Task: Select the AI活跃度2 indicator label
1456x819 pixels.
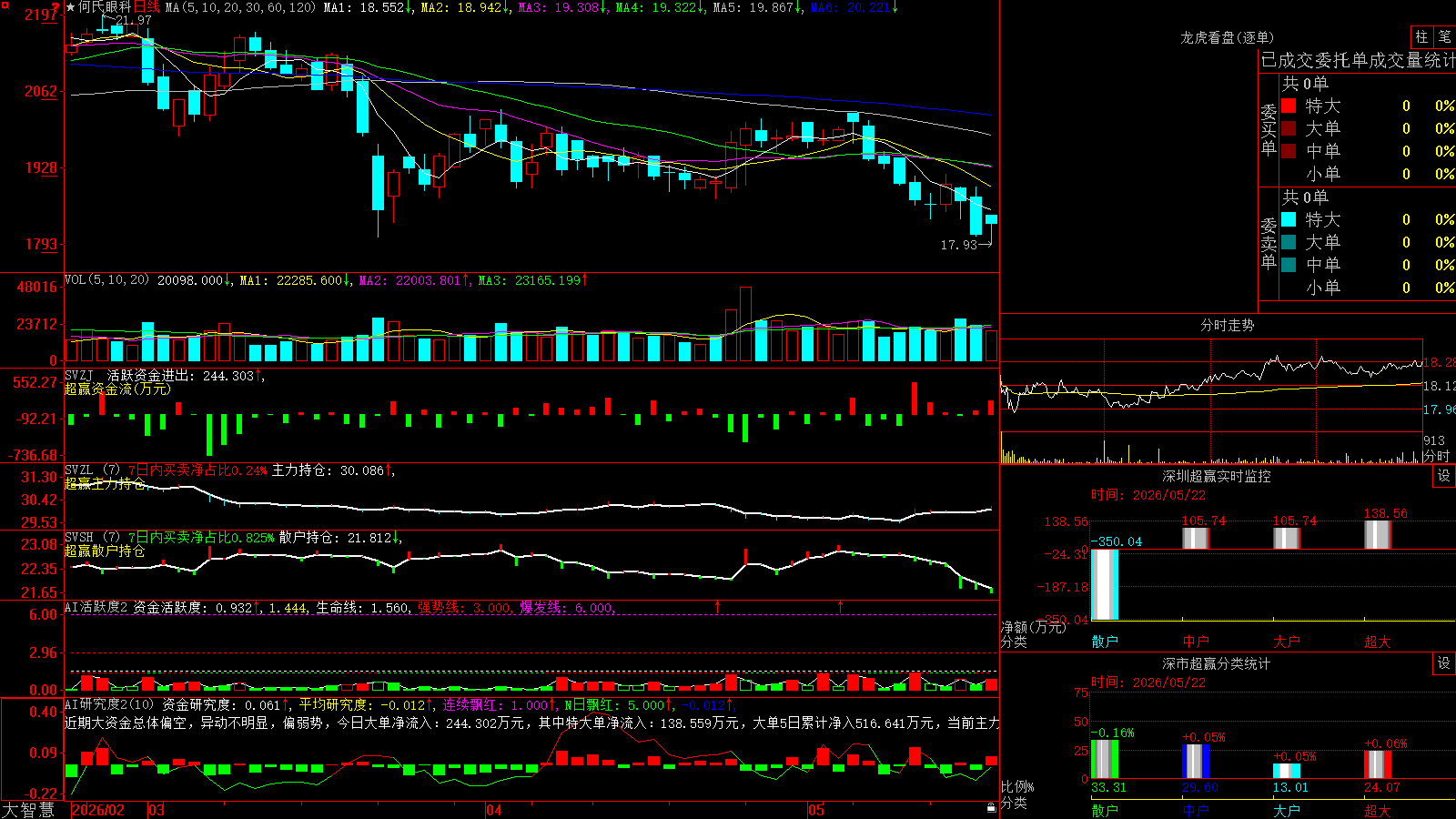Action: pos(96,607)
